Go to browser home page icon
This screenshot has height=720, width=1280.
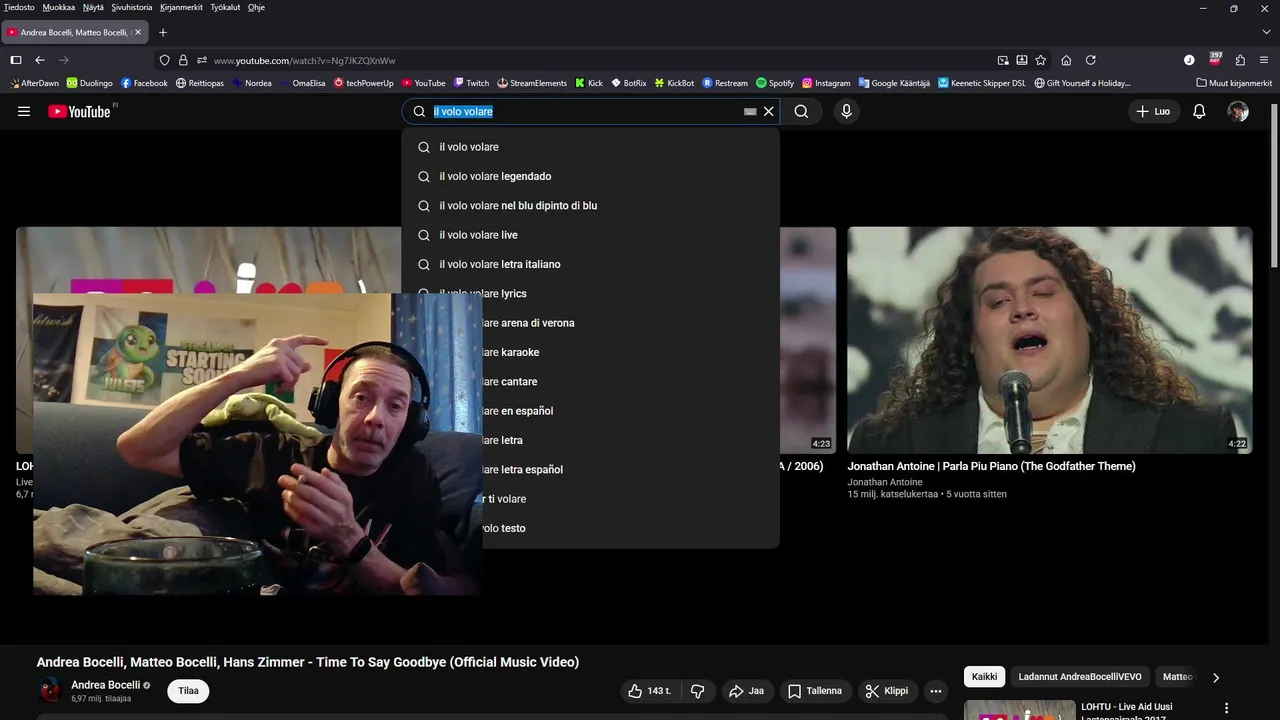point(1066,60)
